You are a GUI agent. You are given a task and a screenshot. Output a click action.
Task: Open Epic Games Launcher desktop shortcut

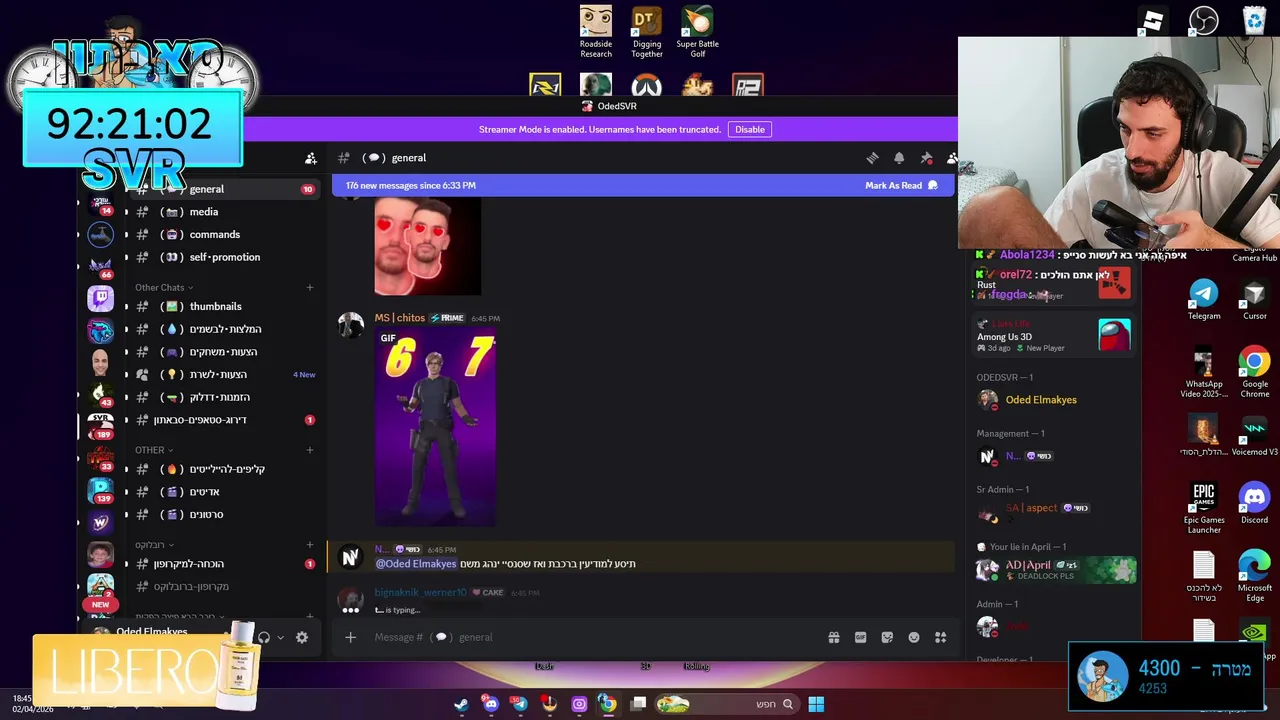point(1204,508)
